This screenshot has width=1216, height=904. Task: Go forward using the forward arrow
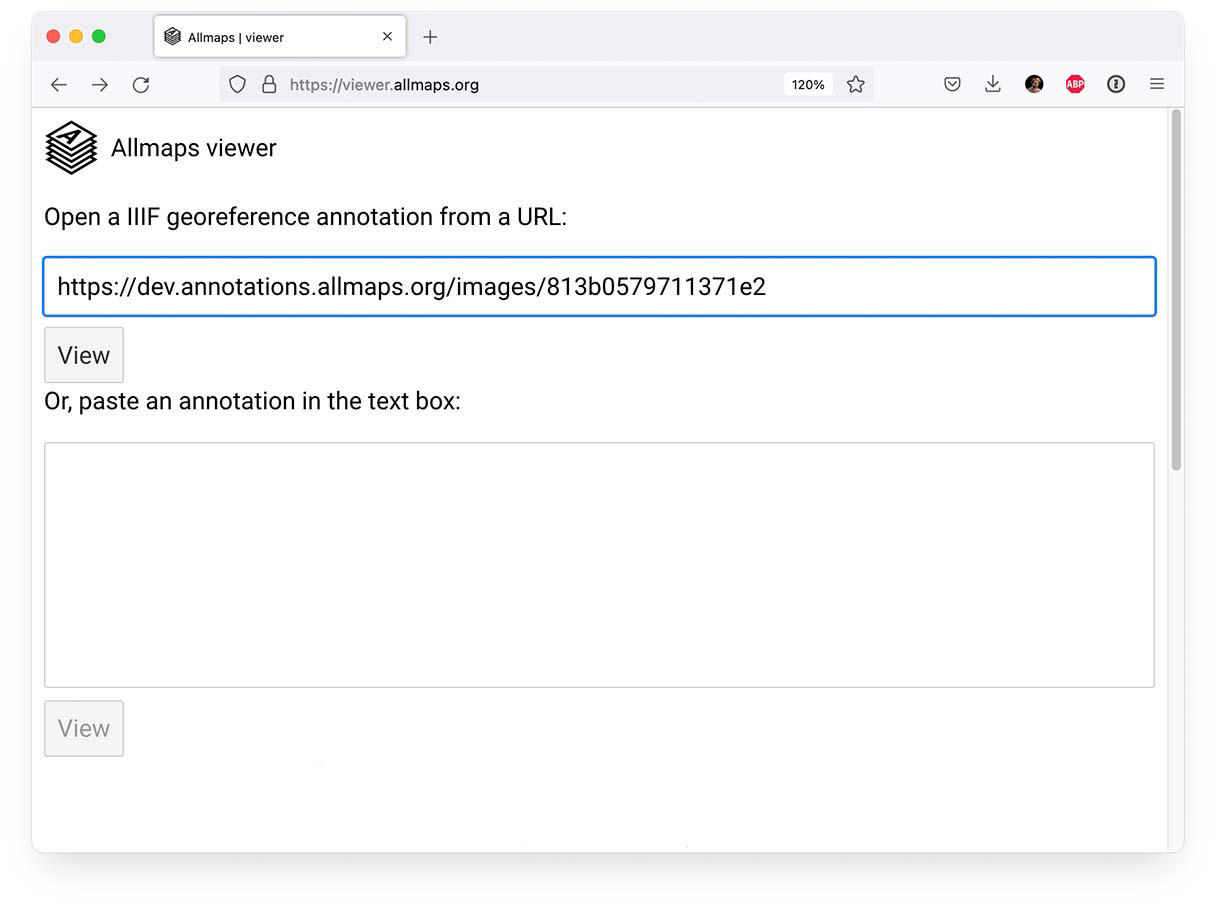point(100,85)
